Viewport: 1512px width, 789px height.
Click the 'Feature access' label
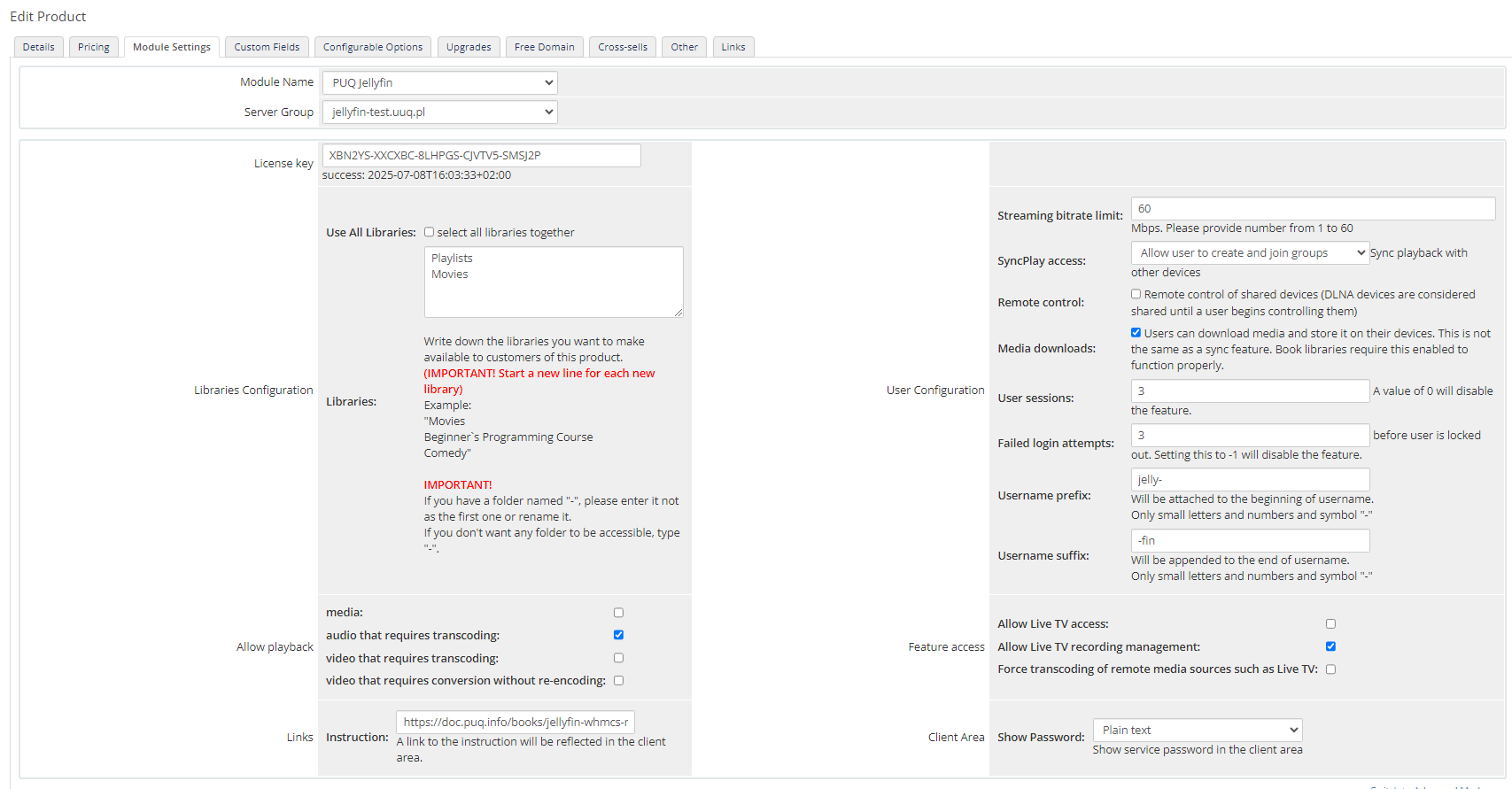[x=946, y=646]
